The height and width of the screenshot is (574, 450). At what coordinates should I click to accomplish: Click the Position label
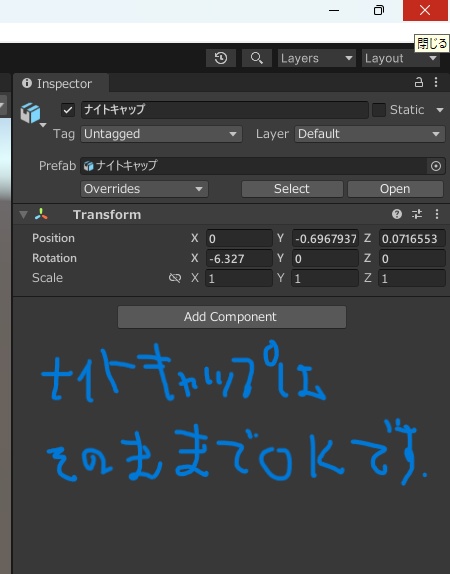(x=53, y=238)
